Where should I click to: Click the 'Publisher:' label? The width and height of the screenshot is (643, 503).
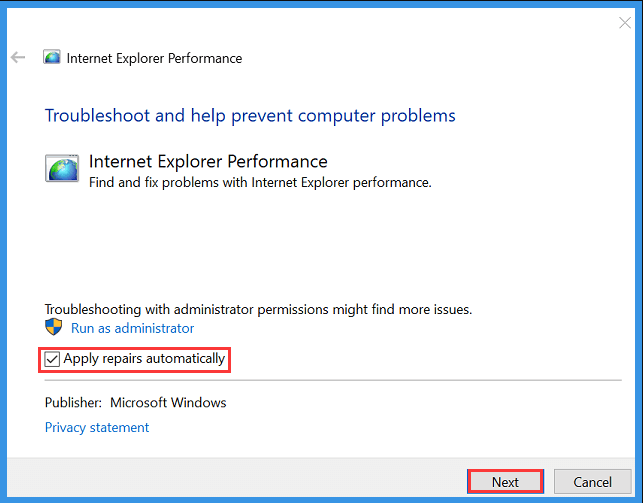coord(73,403)
